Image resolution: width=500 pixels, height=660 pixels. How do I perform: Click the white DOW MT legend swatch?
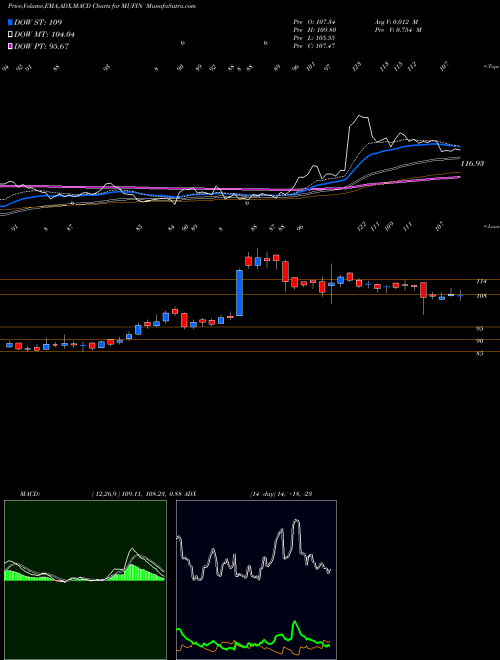click(11, 34)
